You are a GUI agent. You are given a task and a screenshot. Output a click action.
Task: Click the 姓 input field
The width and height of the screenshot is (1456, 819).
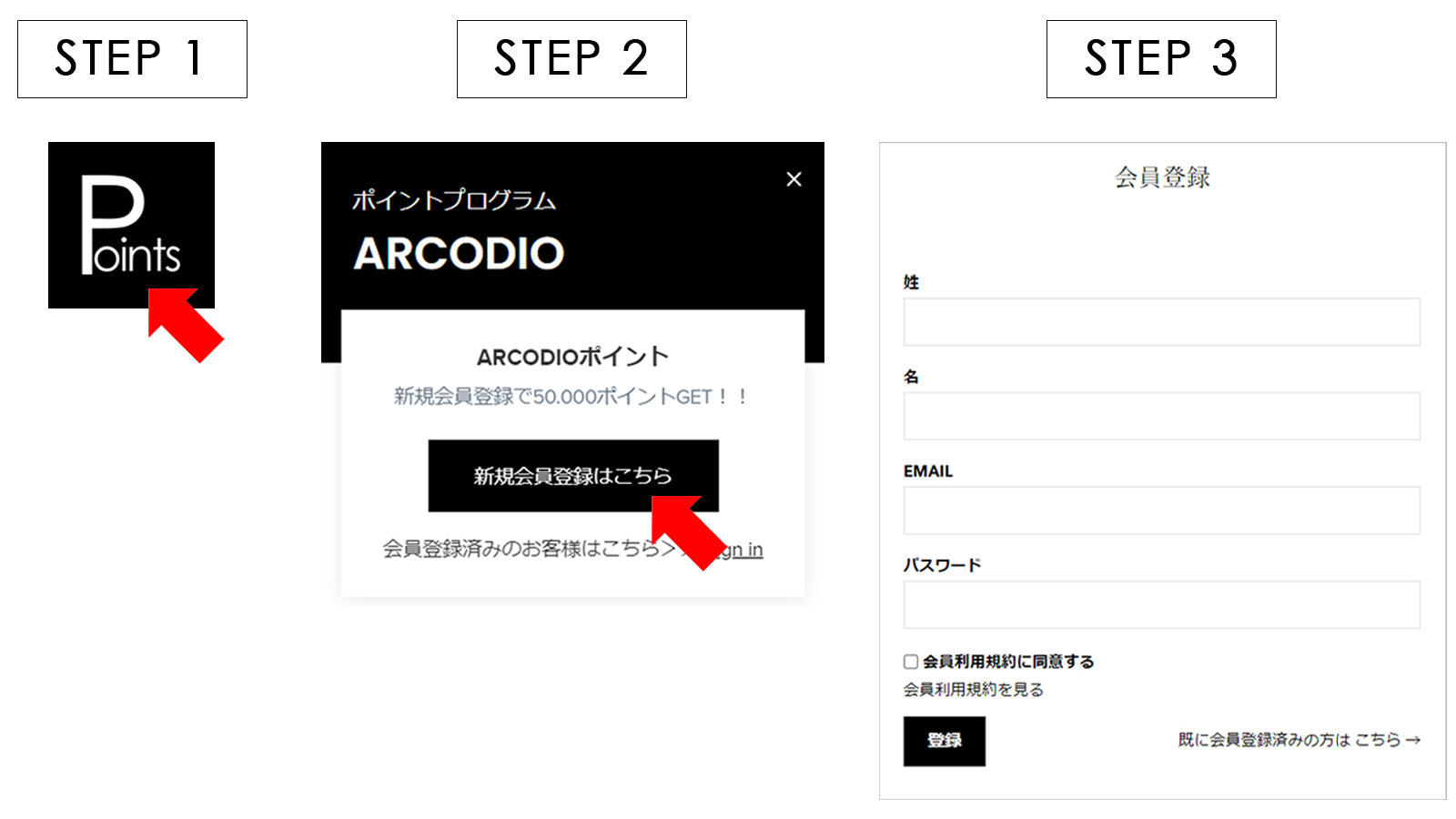click(1161, 322)
